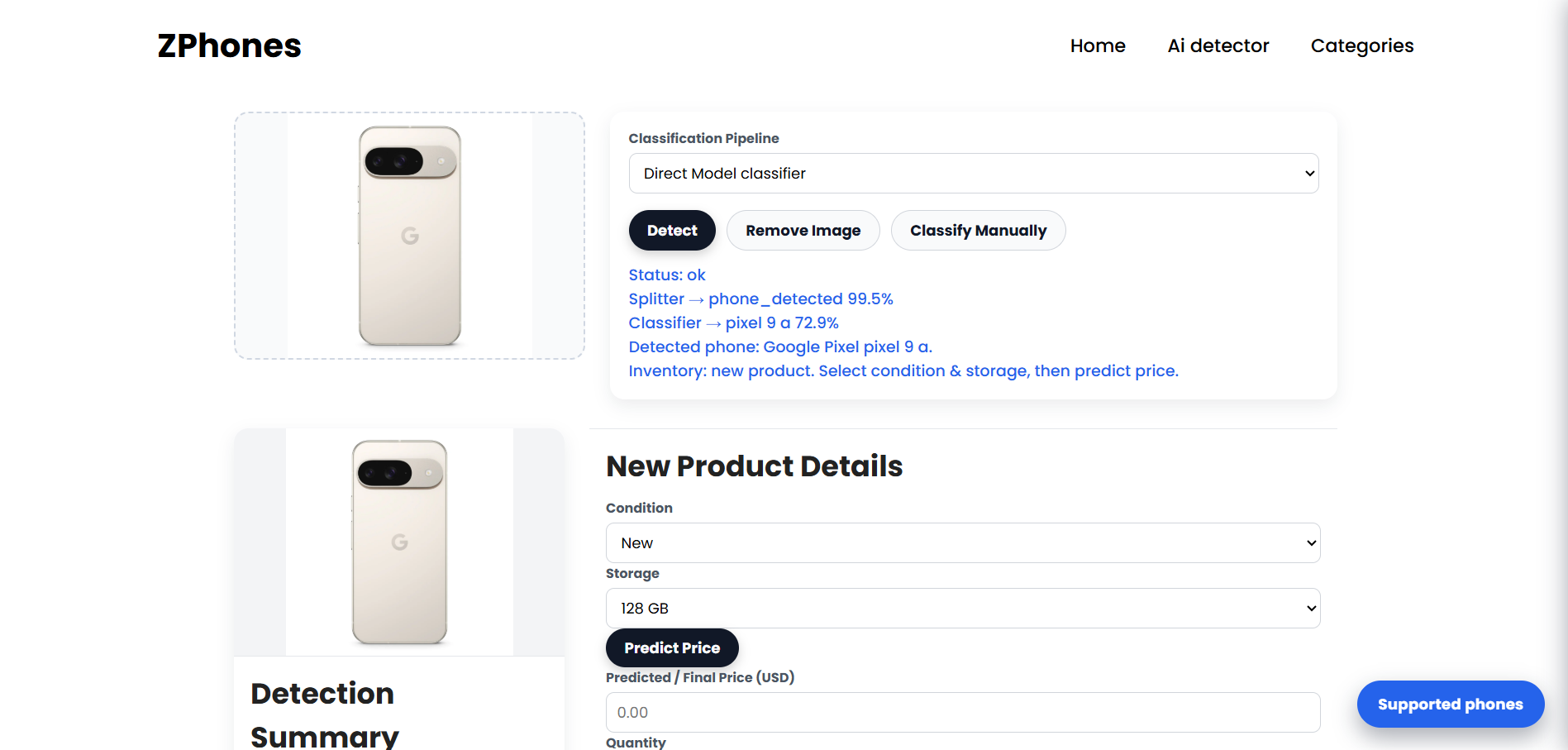This screenshot has height=750, width=1568.
Task: Open the Classification Pipeline dropdown
Action: 973,173
